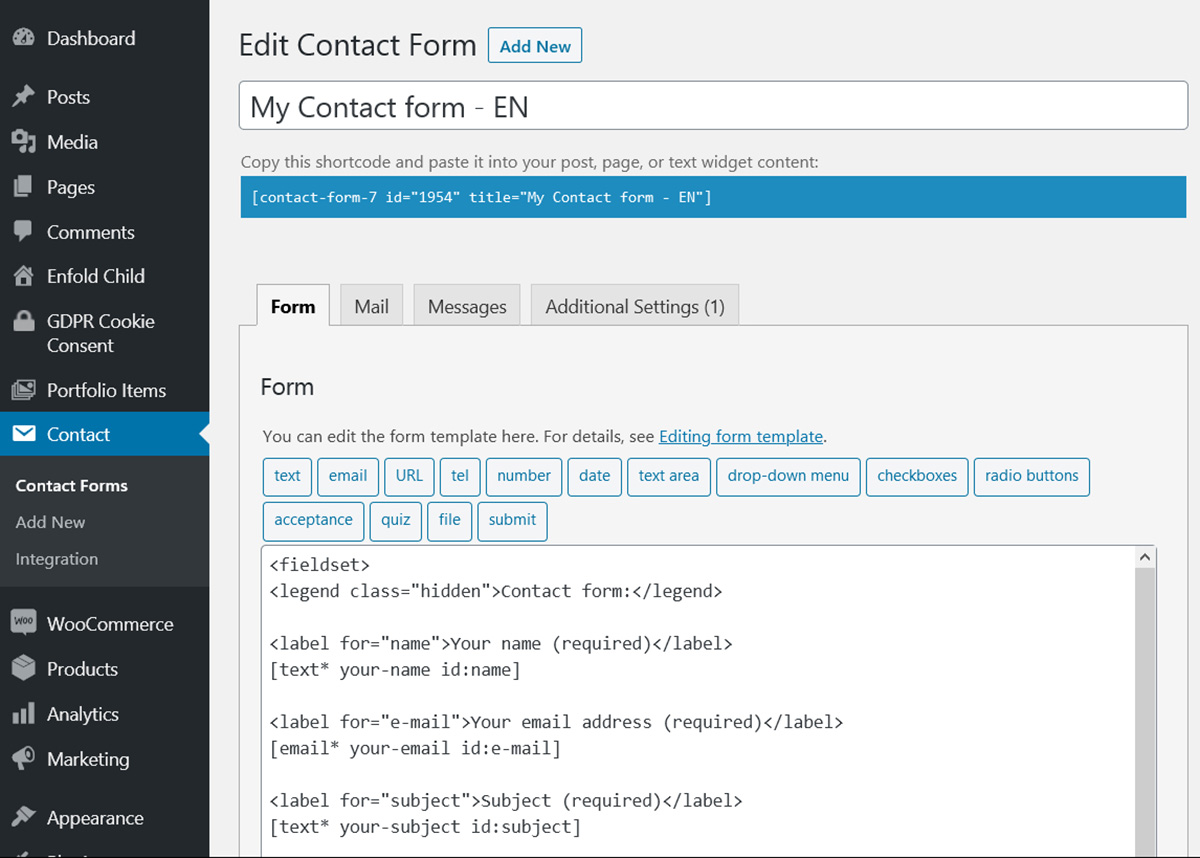Image resolution: width=1200 pixels, height=858 pixels.
Task: Click the WooCommerce woo icon
Action: [x=23, y=622]
